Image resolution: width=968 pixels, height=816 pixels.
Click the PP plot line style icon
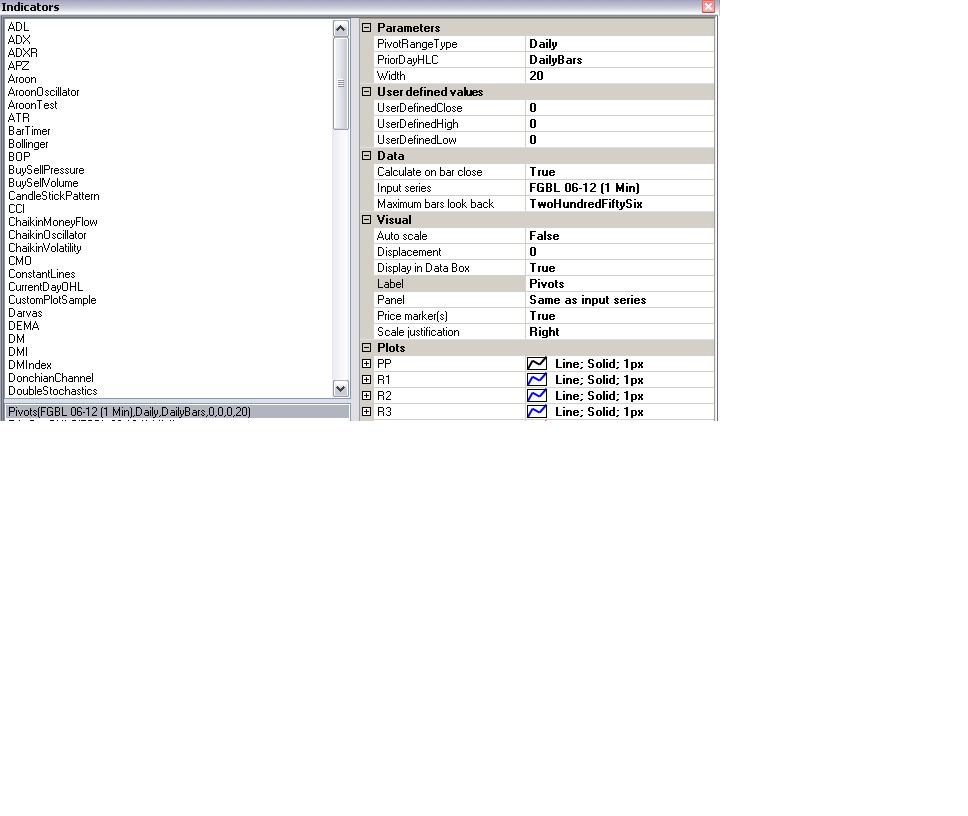536,364
